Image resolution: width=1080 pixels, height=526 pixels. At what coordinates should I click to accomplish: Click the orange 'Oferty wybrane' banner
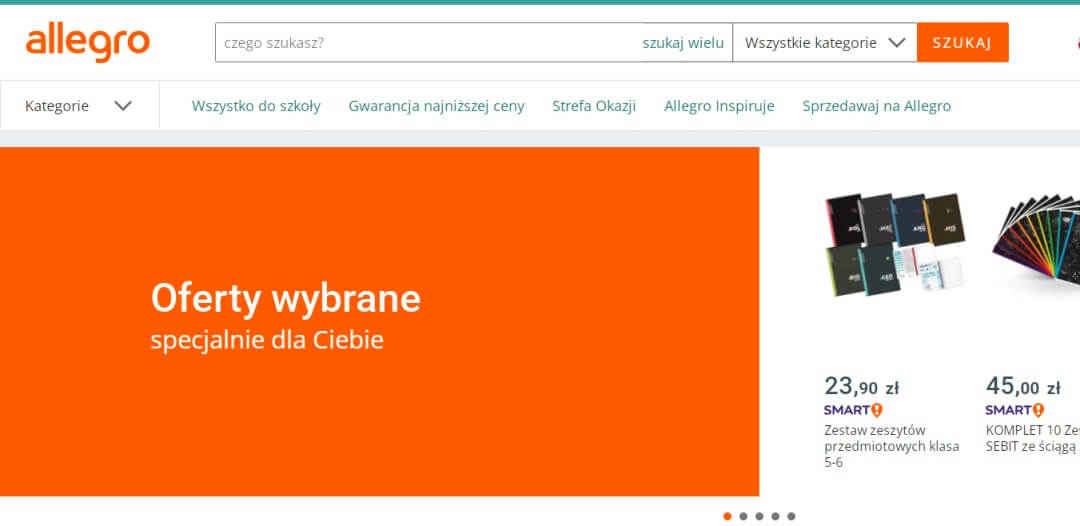(x=379, y=321)
